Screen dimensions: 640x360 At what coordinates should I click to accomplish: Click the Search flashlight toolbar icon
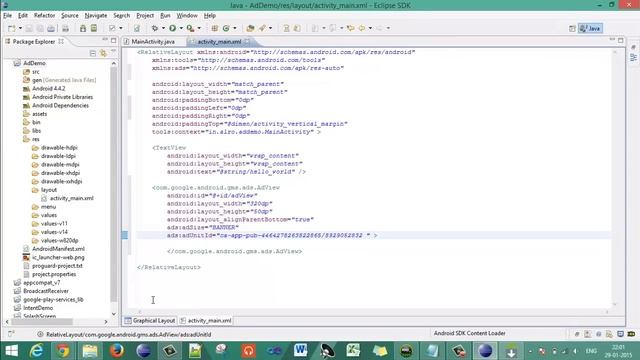click(262, 28)
